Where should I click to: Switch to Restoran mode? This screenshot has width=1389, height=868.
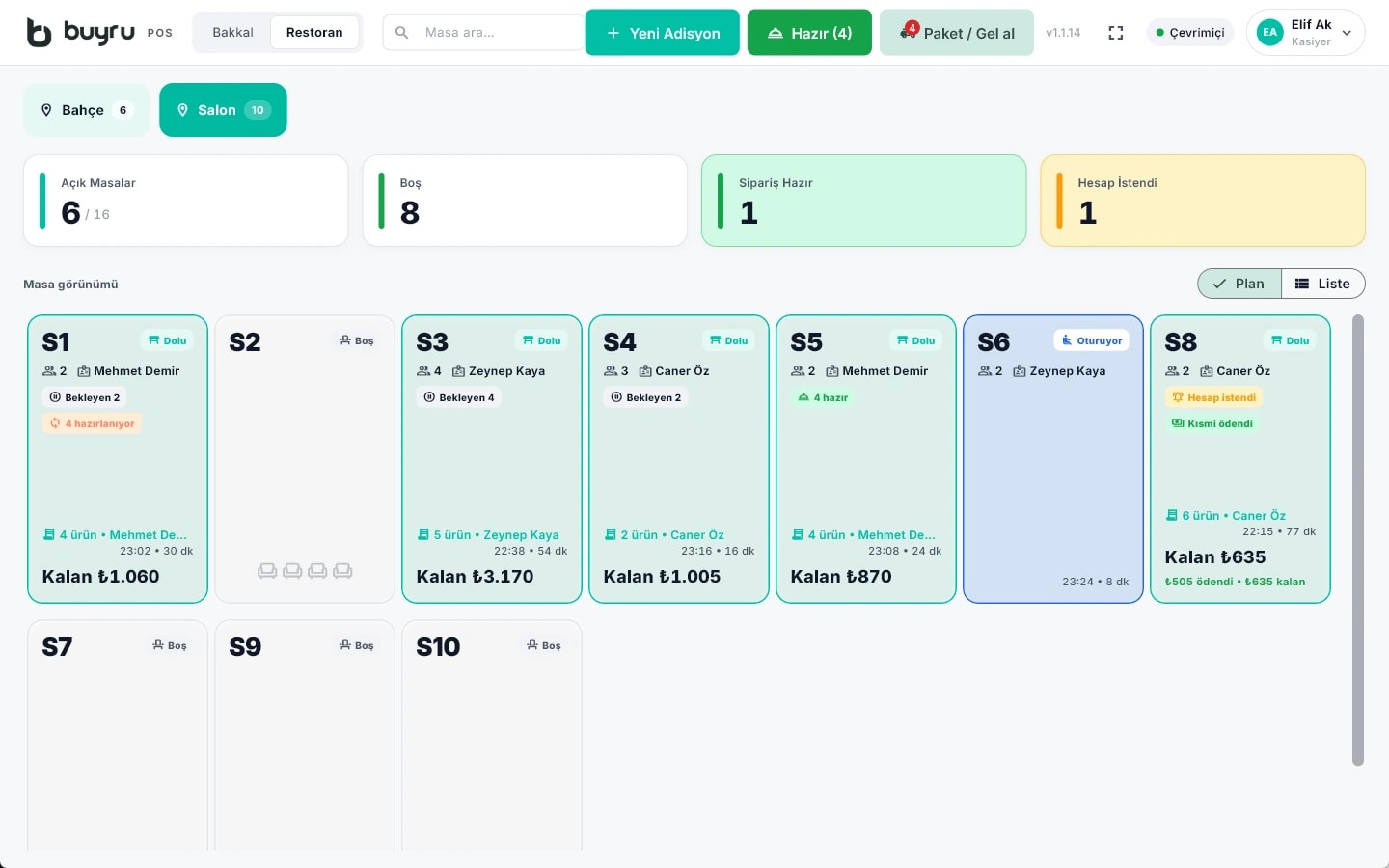(314, 33)
